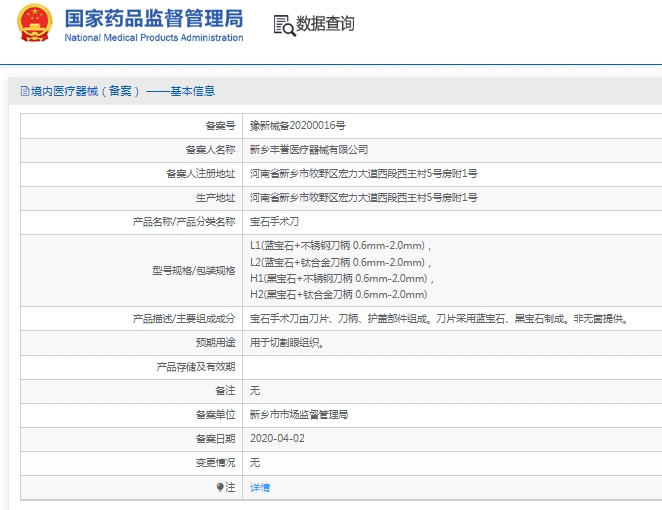662x510 pixels.
Task: Click the 产品名称/产品分类名称 label
Action: click(184, 222)
